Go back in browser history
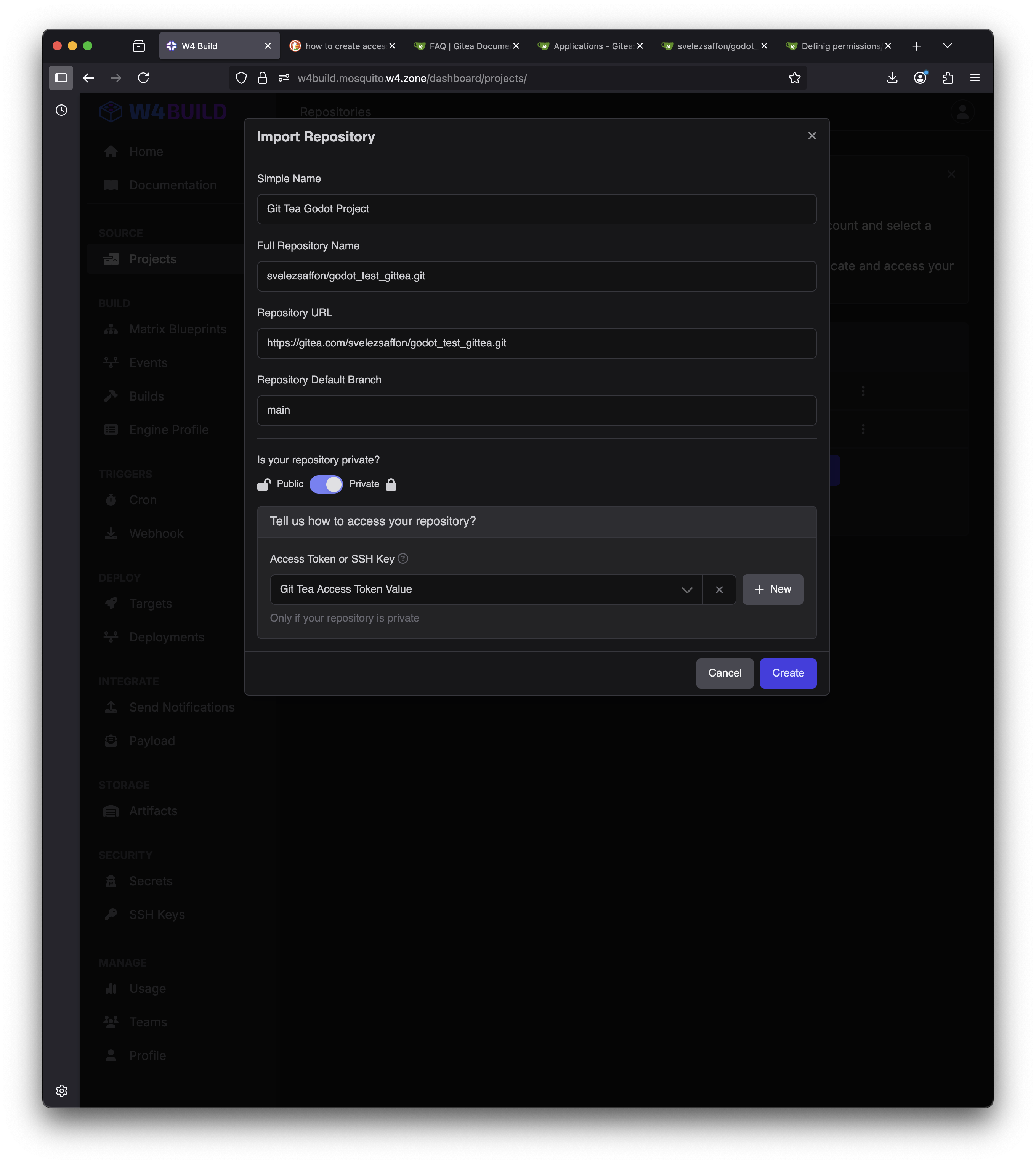 88,78
